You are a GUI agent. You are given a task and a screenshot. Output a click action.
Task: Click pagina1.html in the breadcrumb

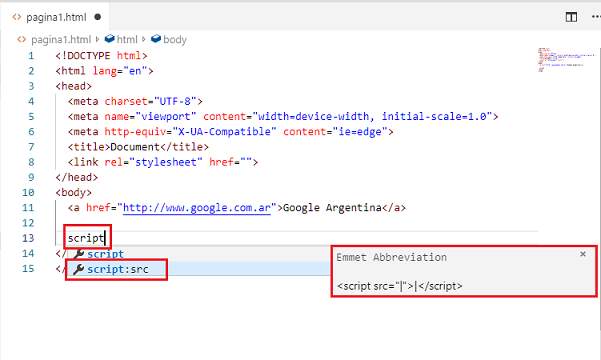(61, 40)
